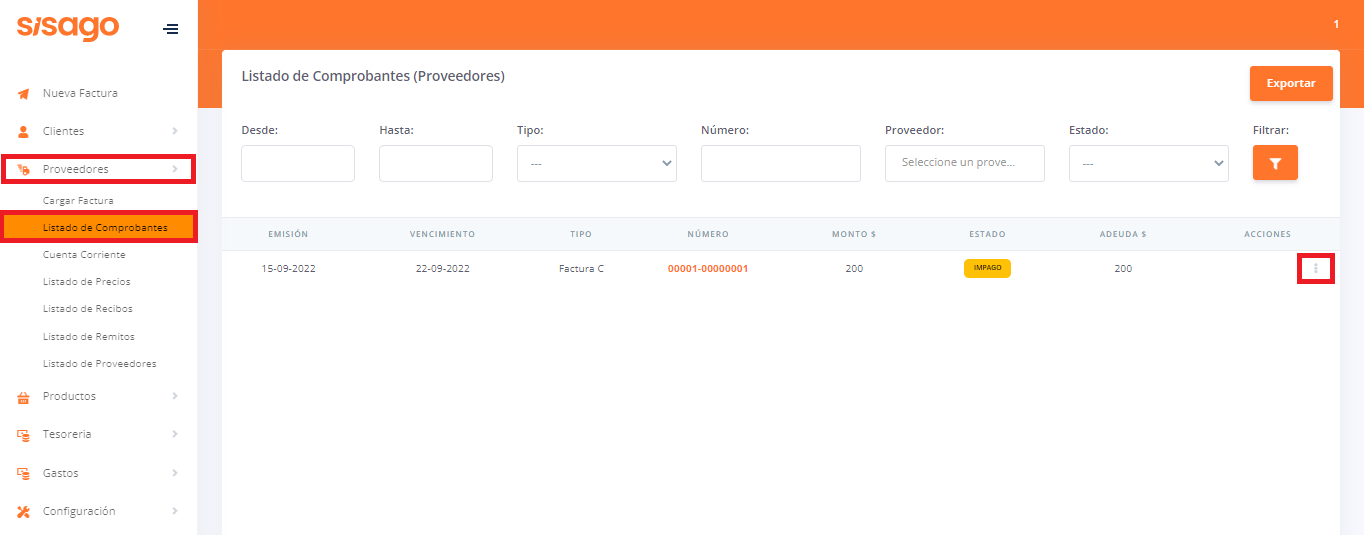
Task: Open the Tipo dropdown filter
Action: point(596,164)
